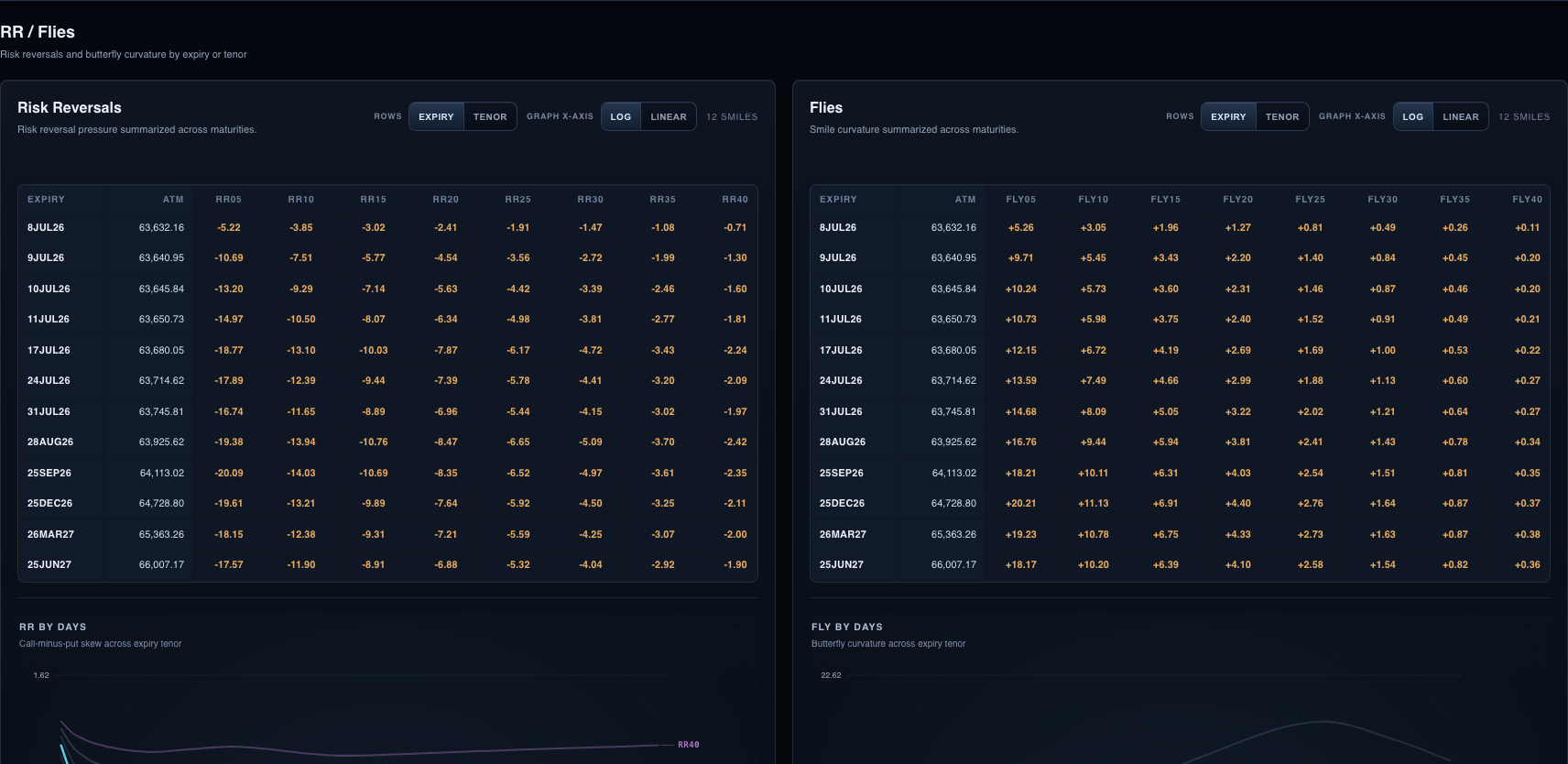
Task: Set Flies graph x-axis to LINEAR
Action: [1461, 116]
